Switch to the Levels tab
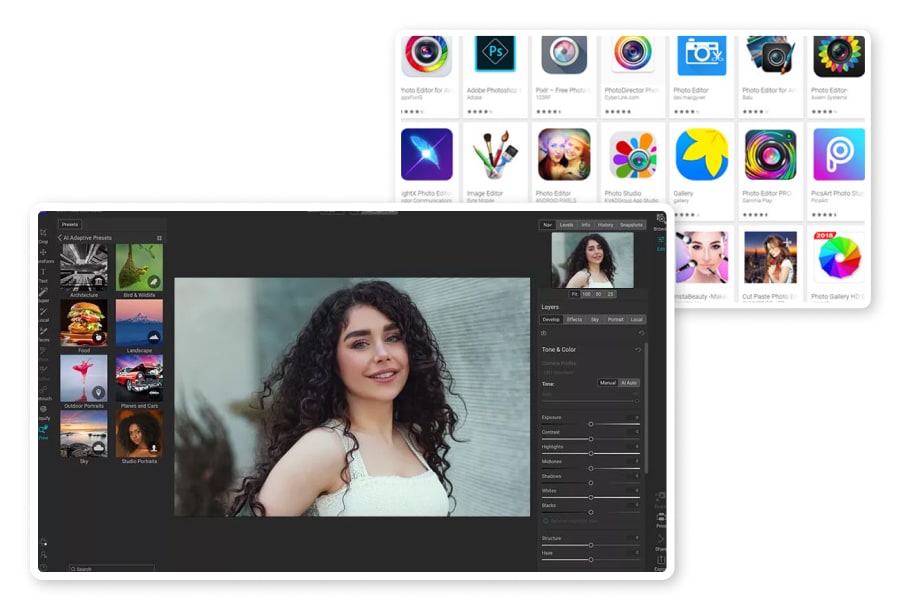900x609 pixels. pos(567,225)
